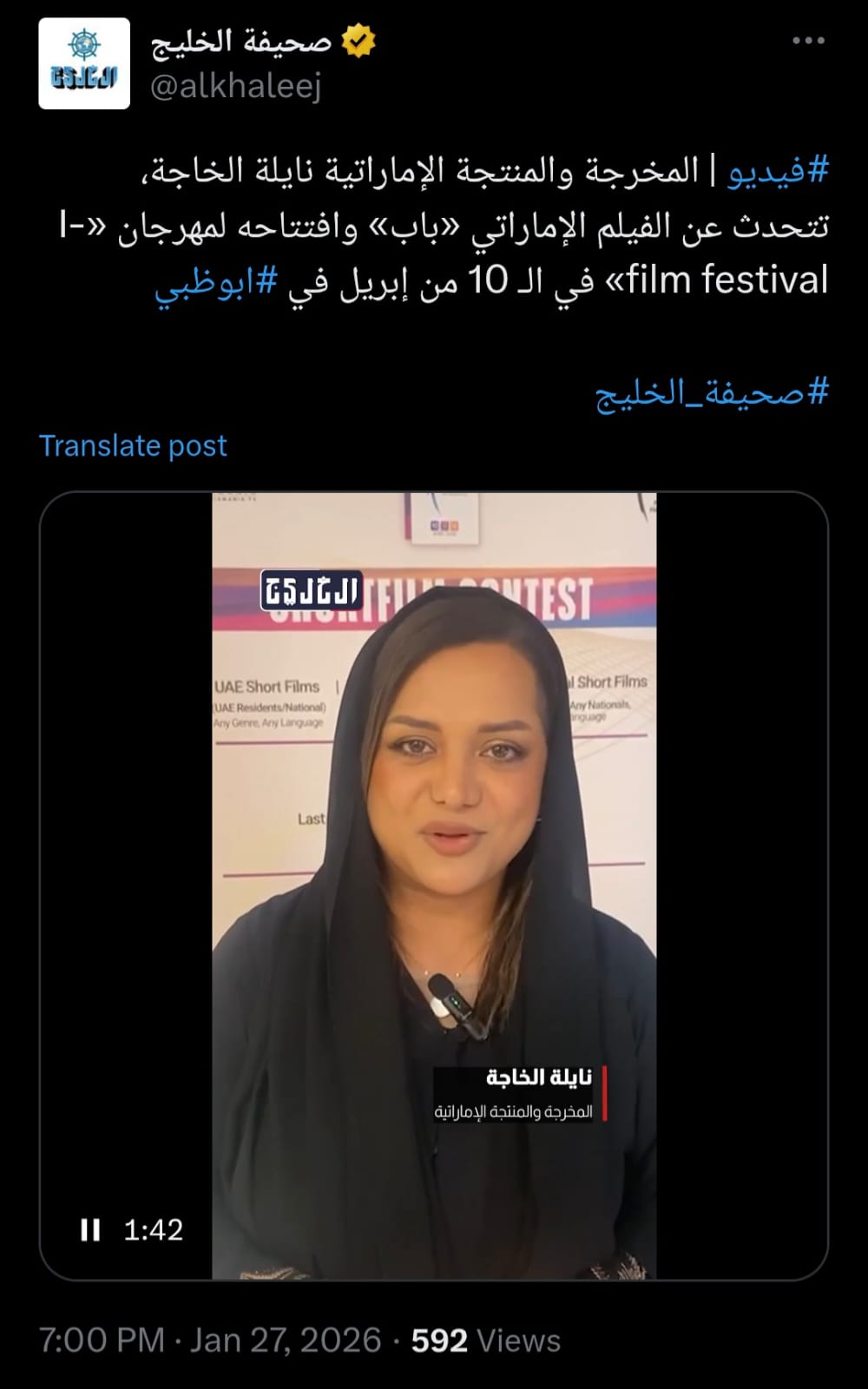This screenshot has width=868, height=1389.
Task: Open the @alkhaleej handle
Action: tap(235, 86)
